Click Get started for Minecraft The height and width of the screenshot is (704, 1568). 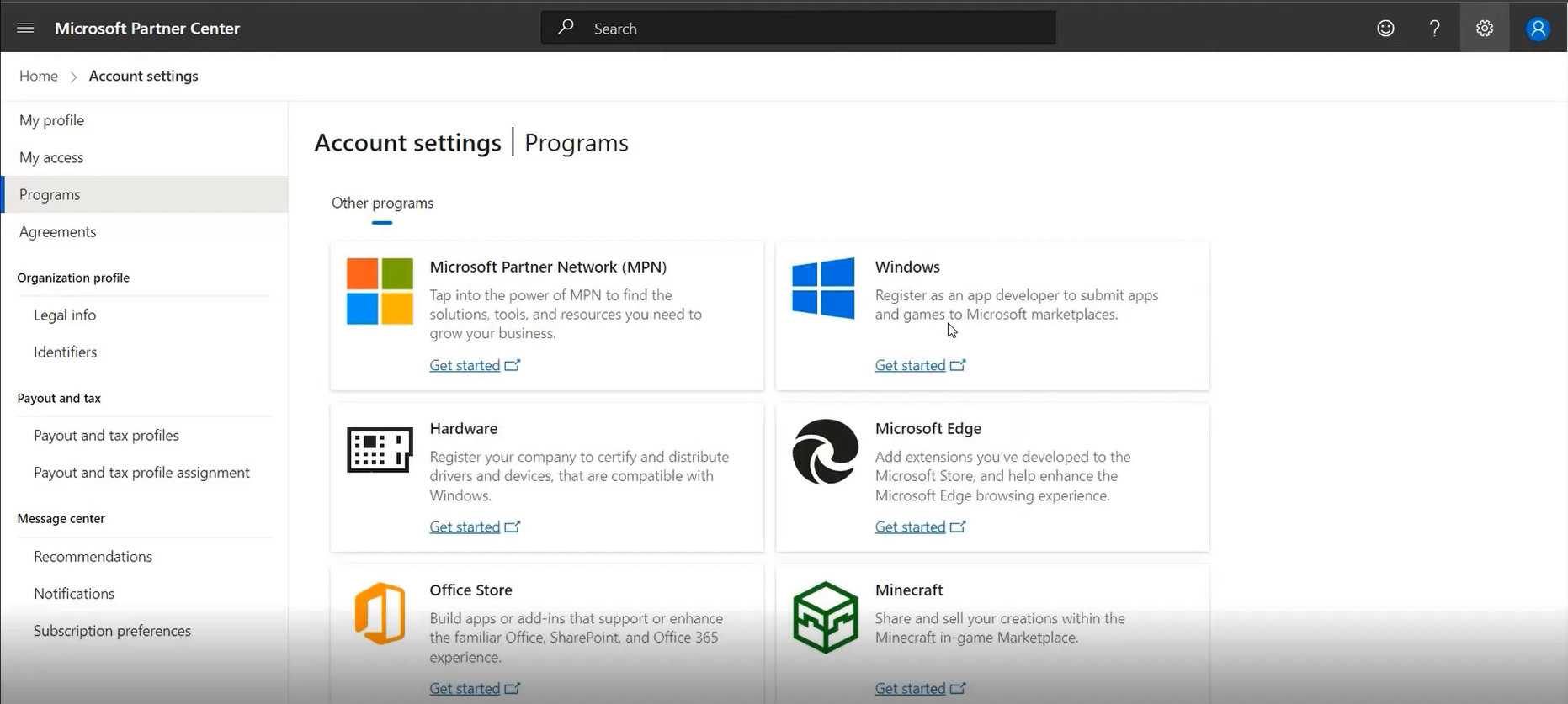click(910, 688)
